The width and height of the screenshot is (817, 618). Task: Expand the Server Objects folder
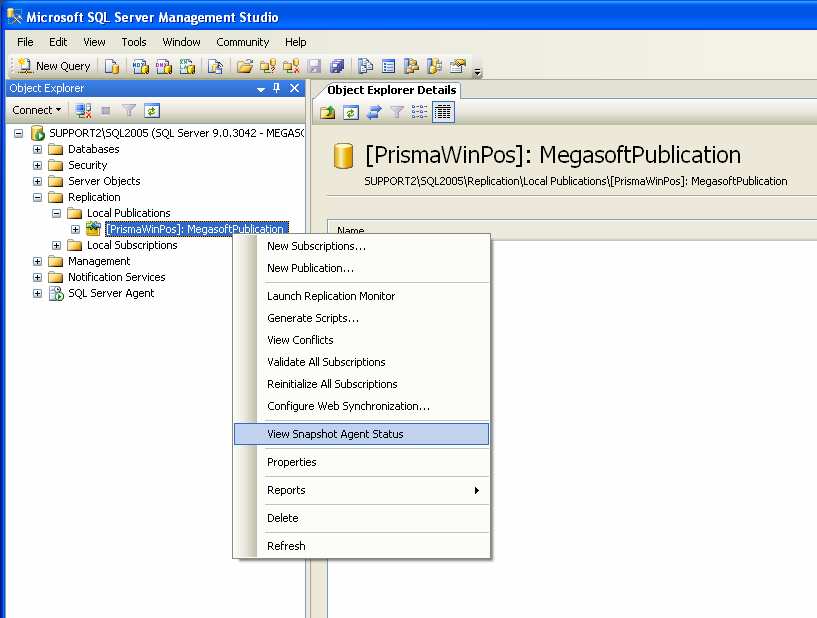38,181
